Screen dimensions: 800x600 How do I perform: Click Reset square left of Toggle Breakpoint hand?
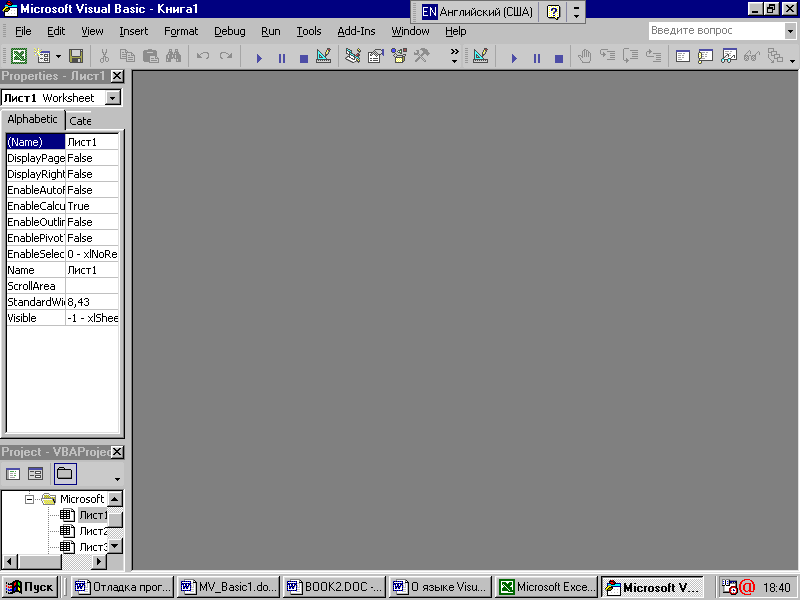(559, 58)
